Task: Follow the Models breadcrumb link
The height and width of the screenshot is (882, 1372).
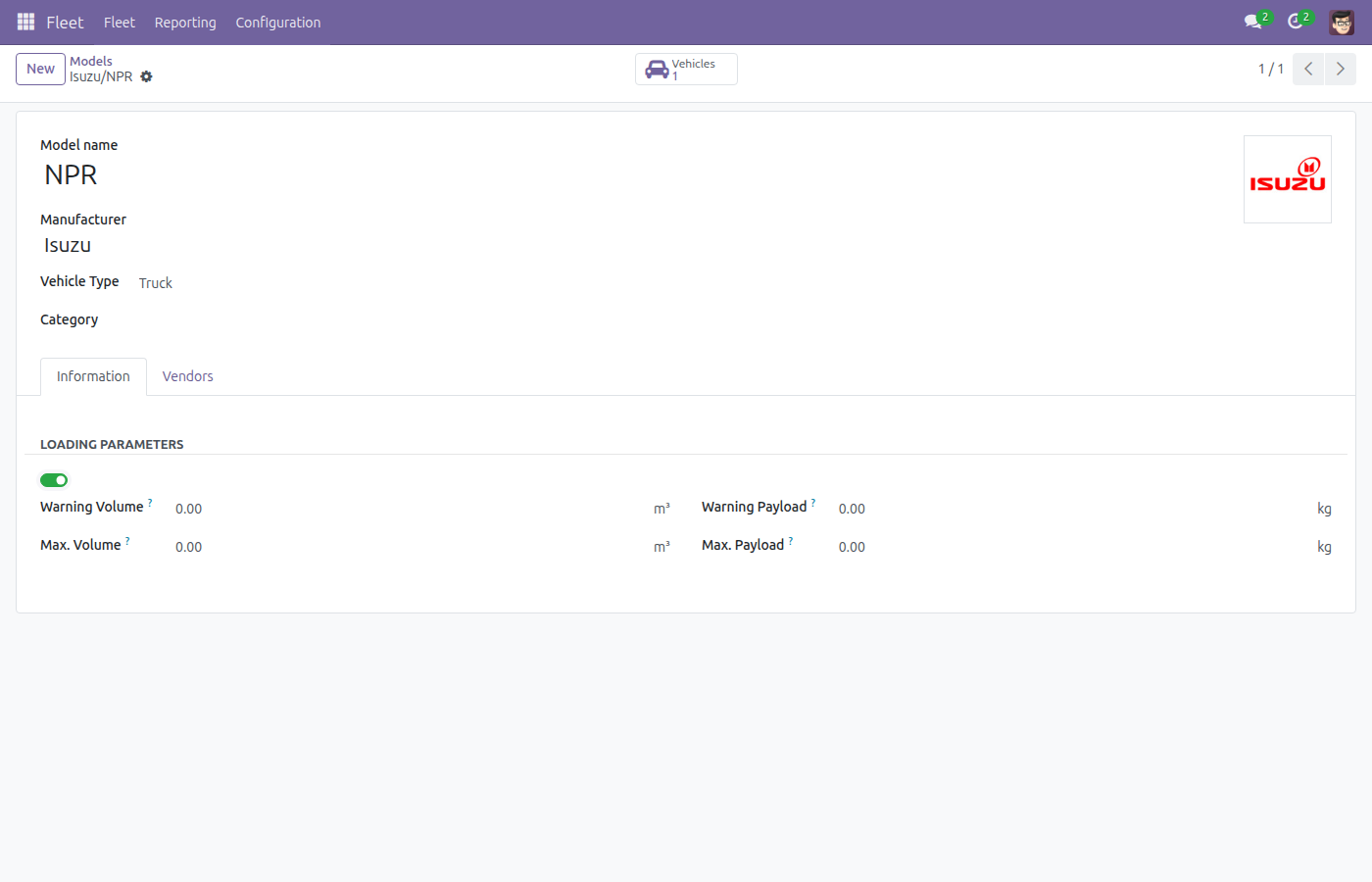Action: [x=91, y=61]
